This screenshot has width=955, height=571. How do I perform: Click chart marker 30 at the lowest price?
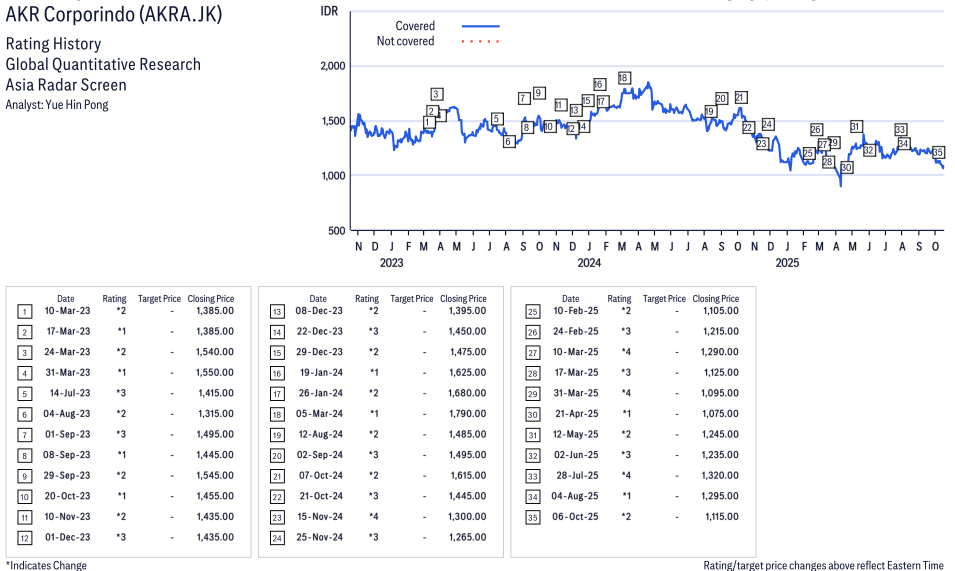coord(846,167)
